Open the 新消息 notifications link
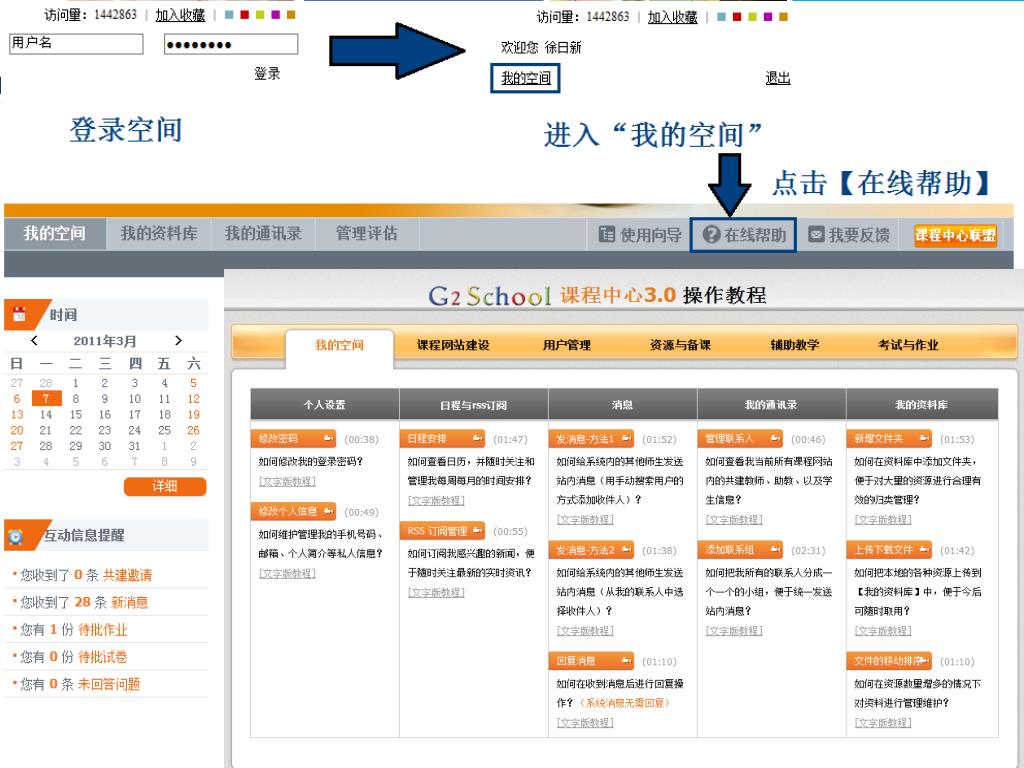 click(x=129, y=602)
